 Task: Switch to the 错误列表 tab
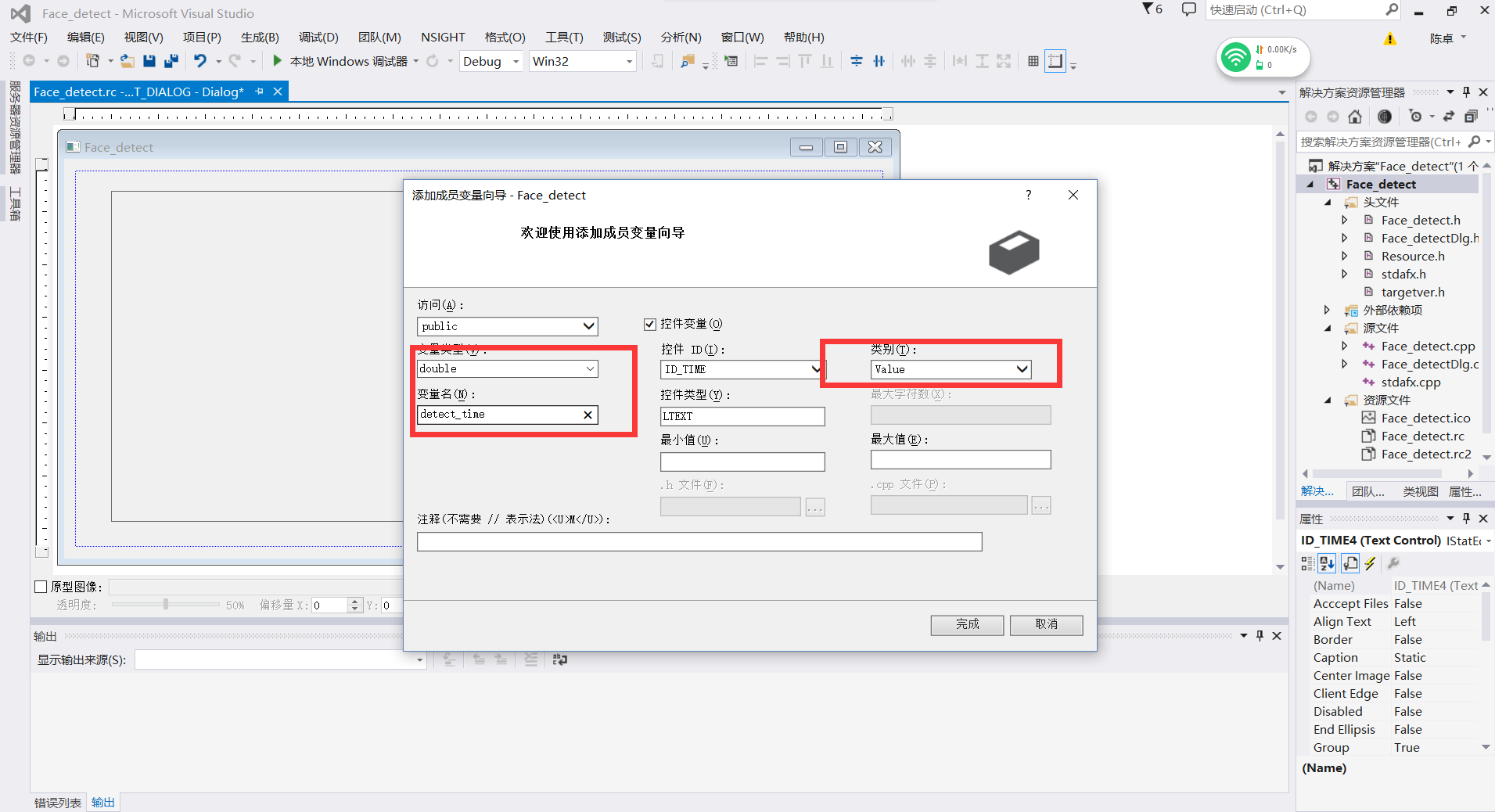click(x=58, y=803)
